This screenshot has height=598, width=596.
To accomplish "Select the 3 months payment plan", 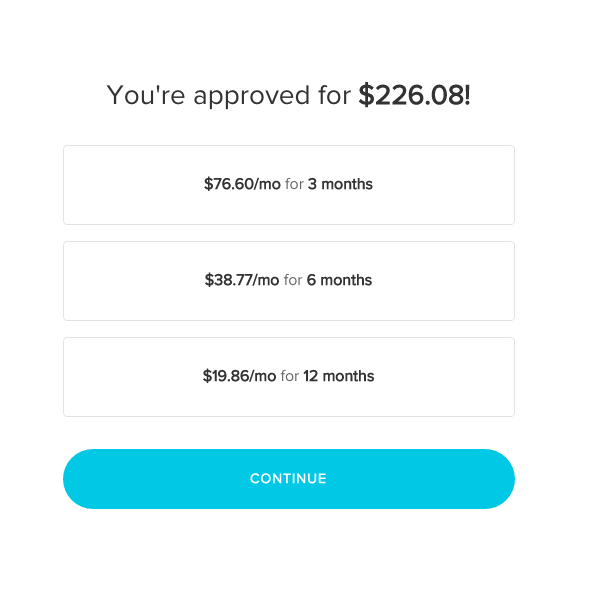I will point(289,185).
